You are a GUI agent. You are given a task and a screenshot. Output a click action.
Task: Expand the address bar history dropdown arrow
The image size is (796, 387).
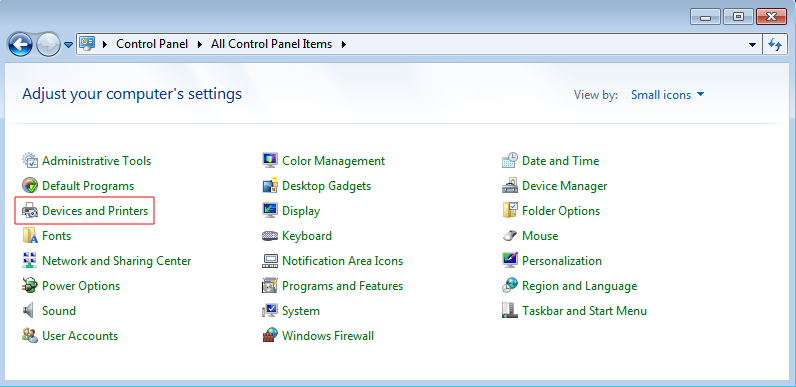pyautogui.click(x=752, y=45)
